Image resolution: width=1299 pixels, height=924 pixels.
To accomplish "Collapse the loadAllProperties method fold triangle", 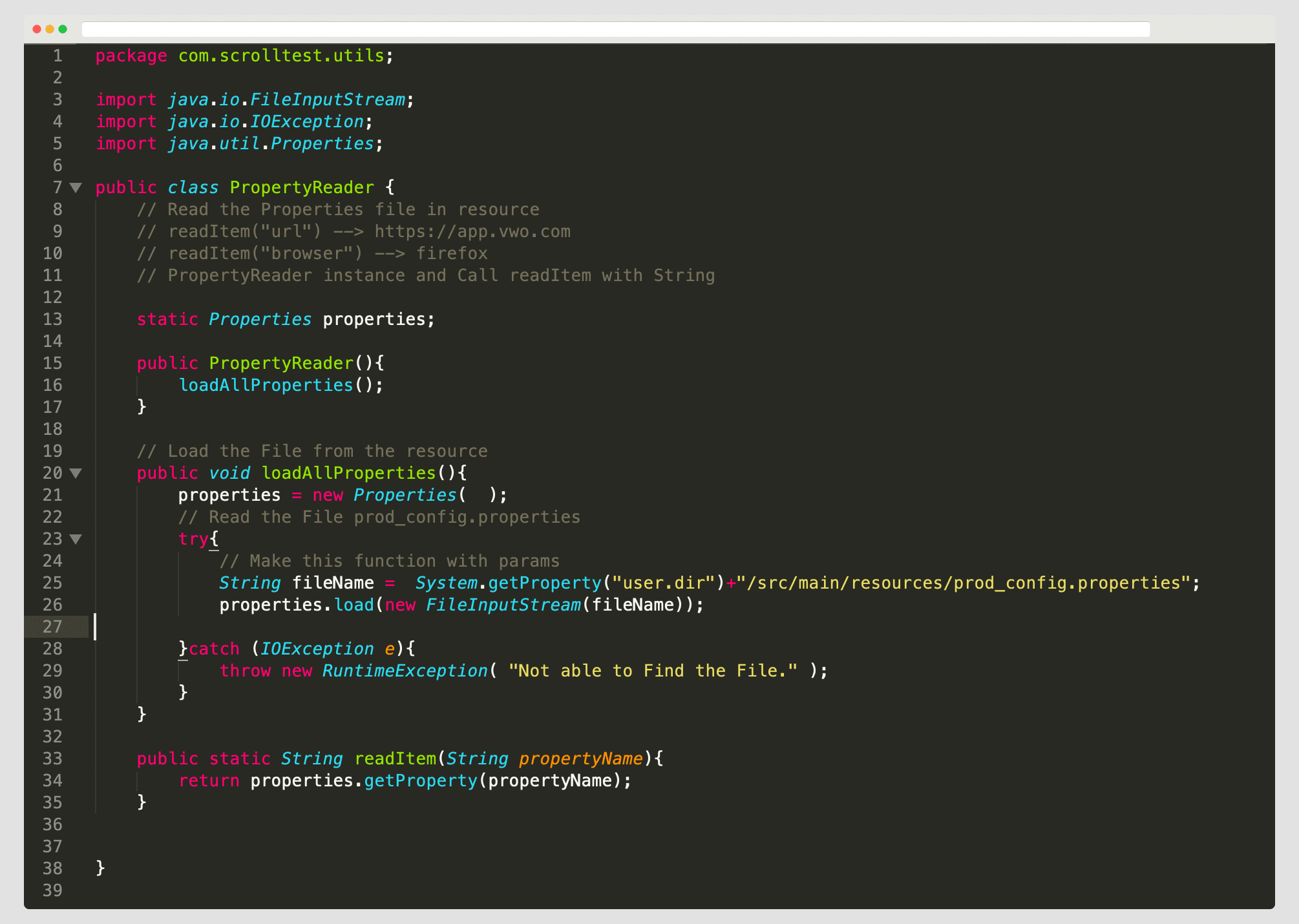I will coord(77,474).
